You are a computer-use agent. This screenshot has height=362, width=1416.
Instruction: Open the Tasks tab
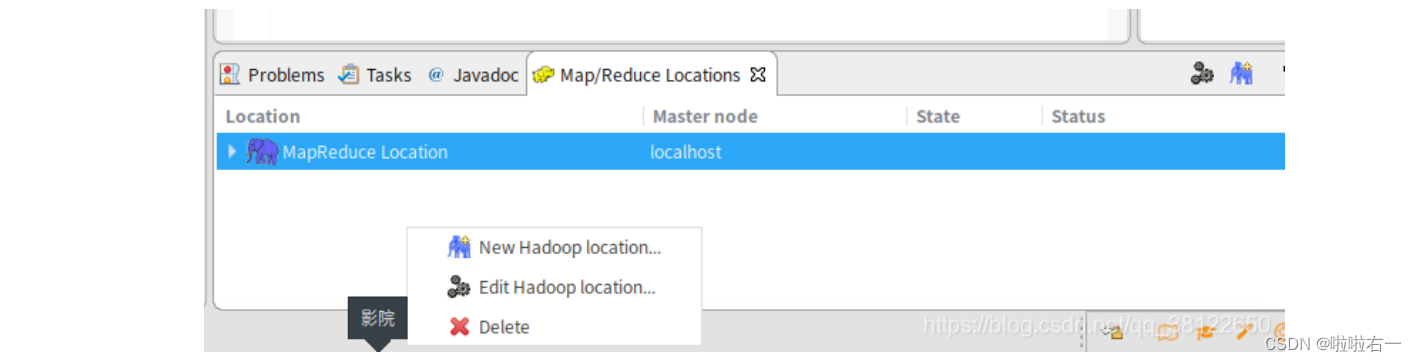(x=388, y=75)
